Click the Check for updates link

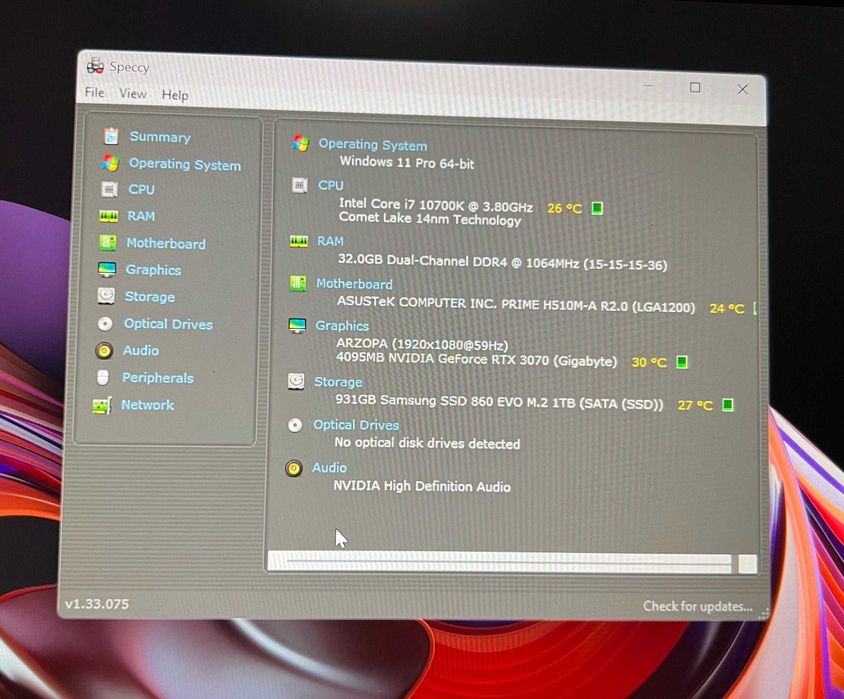click(698, 606)
